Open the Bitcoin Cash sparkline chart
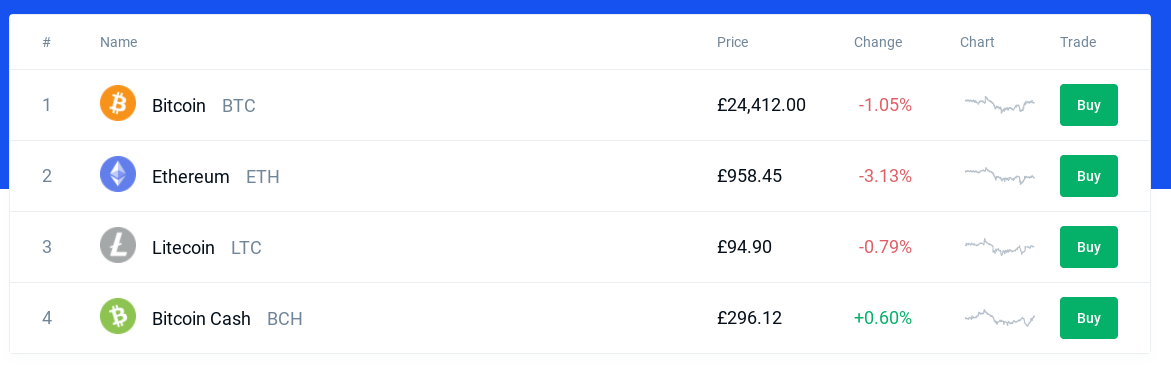1171x371 pixels. click(x=999, y=317)
